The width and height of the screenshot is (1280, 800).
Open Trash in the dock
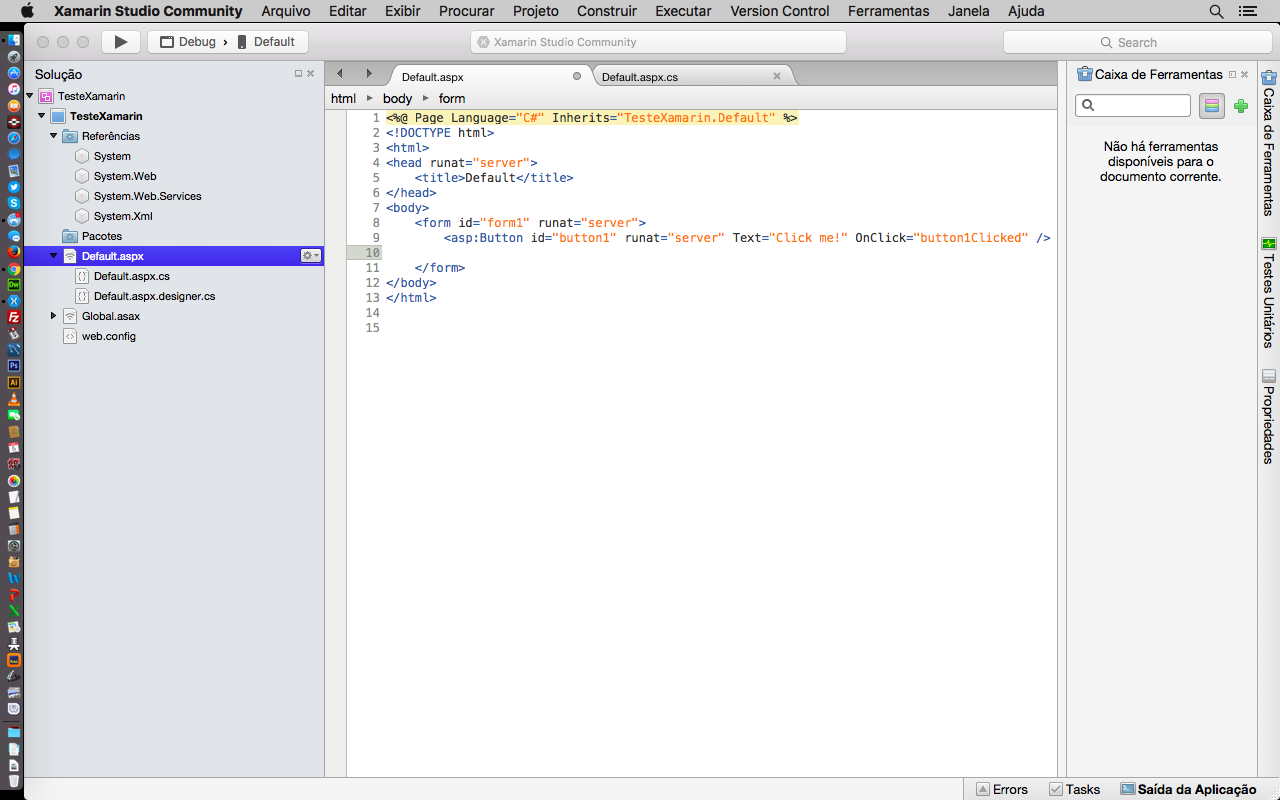tap(14, 781)
